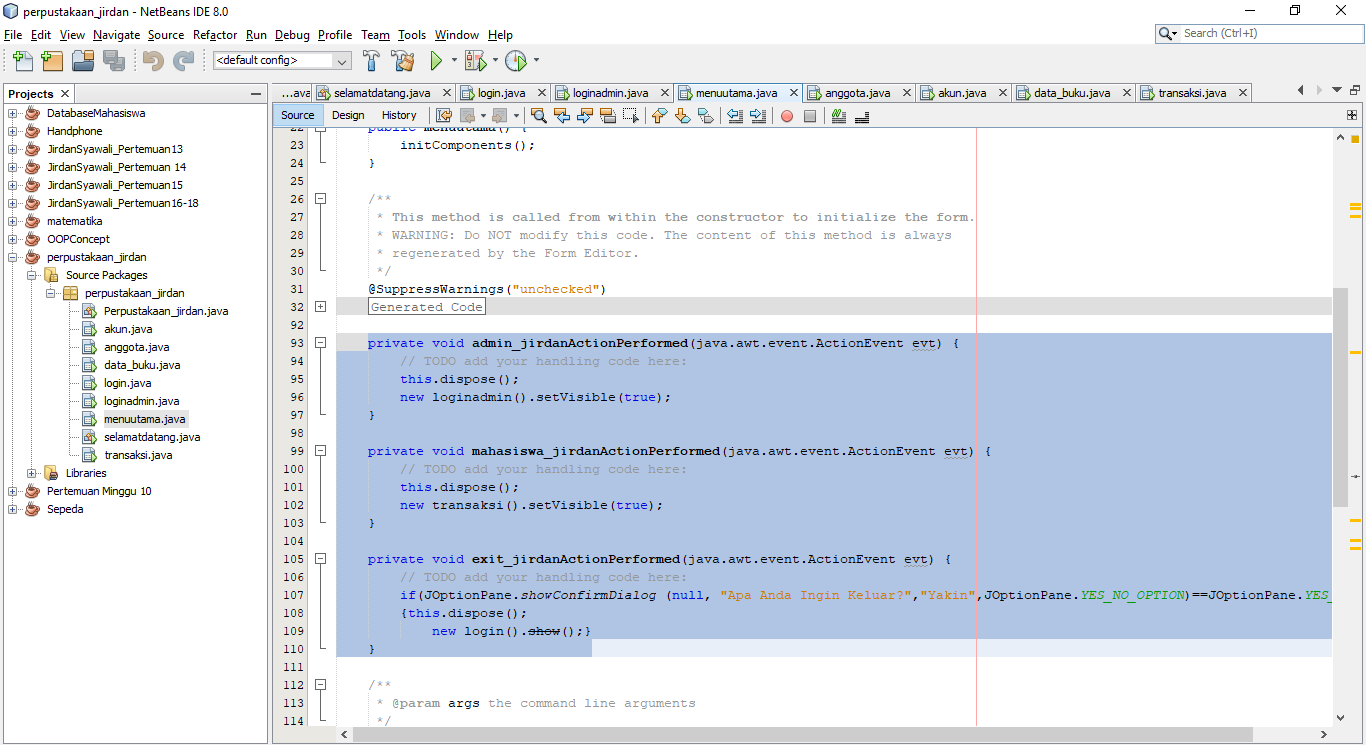This screenshot has height=745, width=1366.
Task: Click the Save All icon
Action: pyautogui.click(x=113, y=61)
